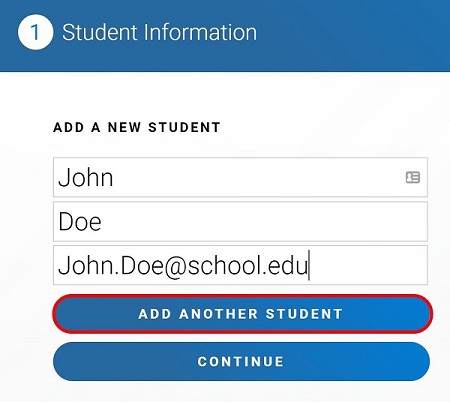Focus the last name field containing Doe

click(240, 221)
